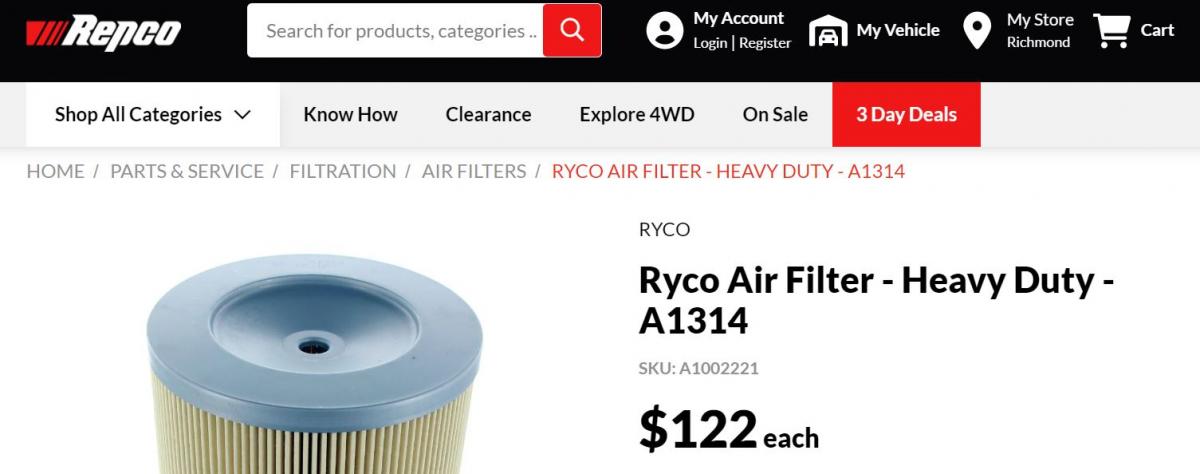
Task: Open the FILTRATION breadcrumb link
Action: tap(343, 171)
